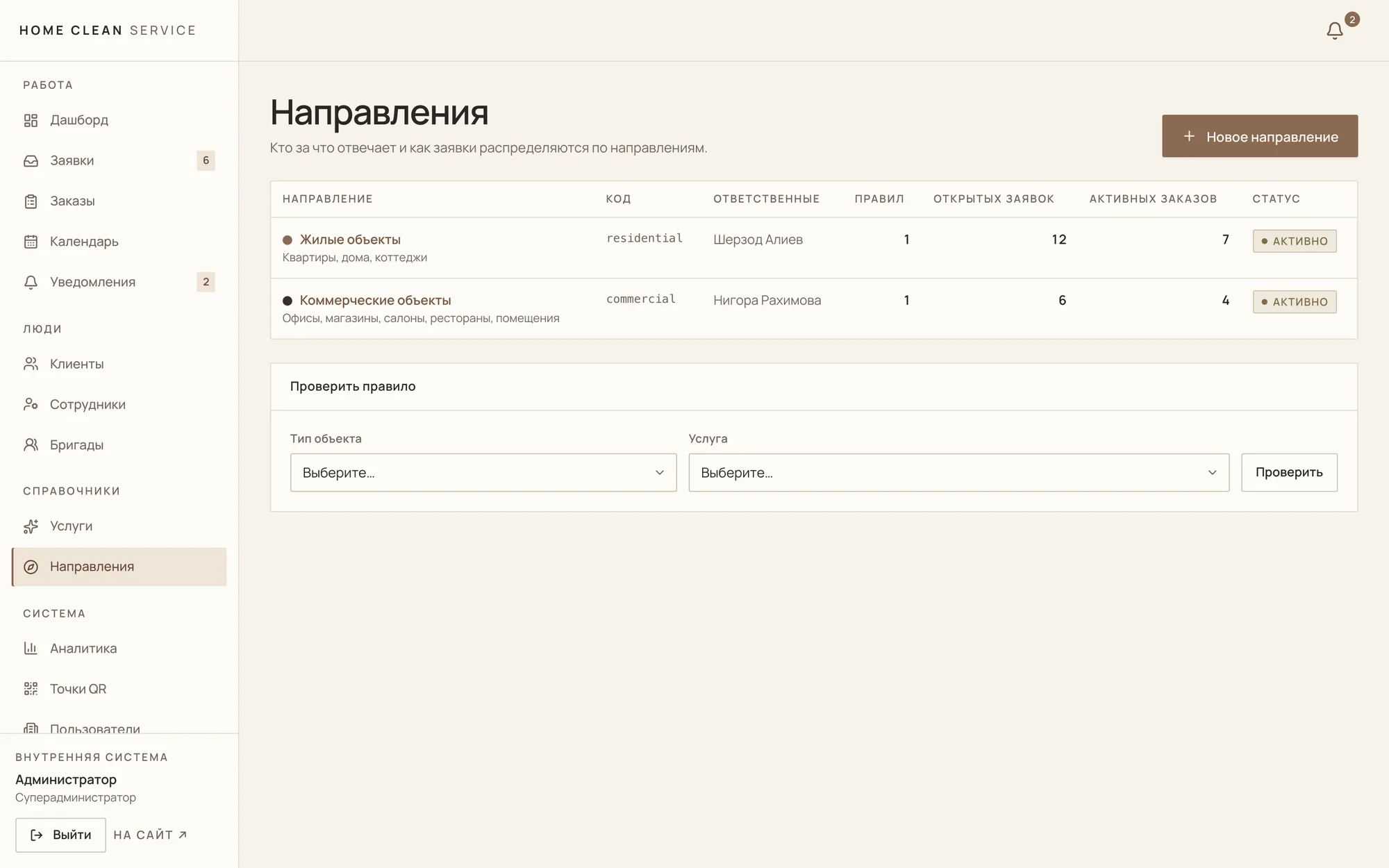Click the Точки QR code icon
Screen dimensions: 1389x868
(31, 689)
